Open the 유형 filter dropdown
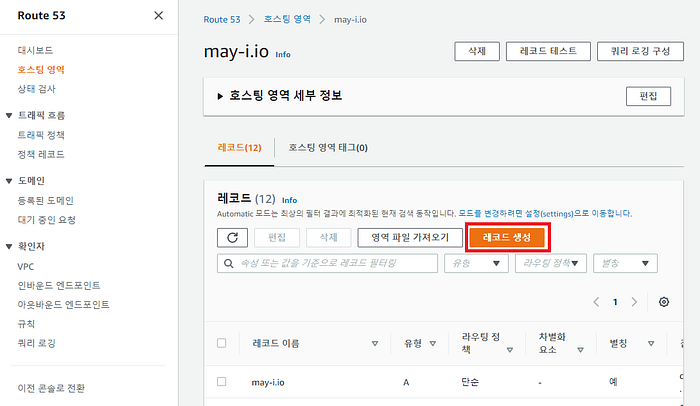 click(476, 264)
